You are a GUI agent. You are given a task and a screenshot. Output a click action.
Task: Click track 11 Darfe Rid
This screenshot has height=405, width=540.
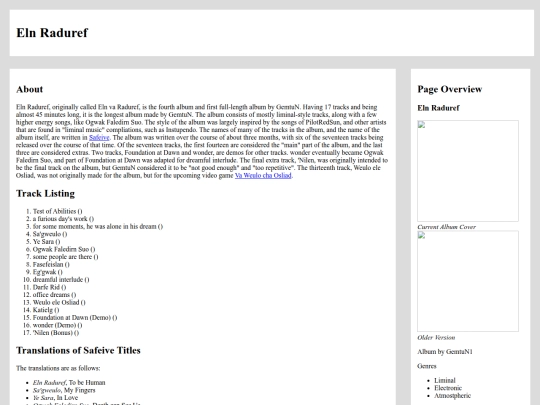point(49,287)
